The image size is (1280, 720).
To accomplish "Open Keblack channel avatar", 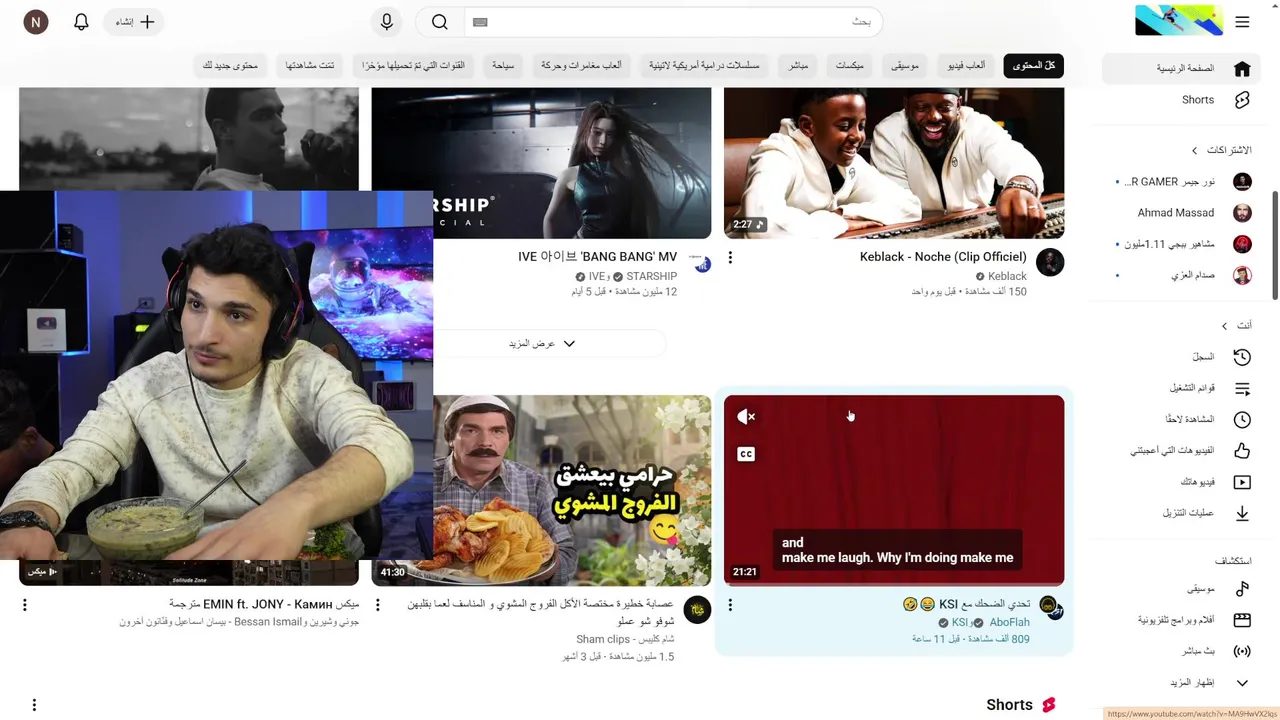I will tap(1050, 263).
